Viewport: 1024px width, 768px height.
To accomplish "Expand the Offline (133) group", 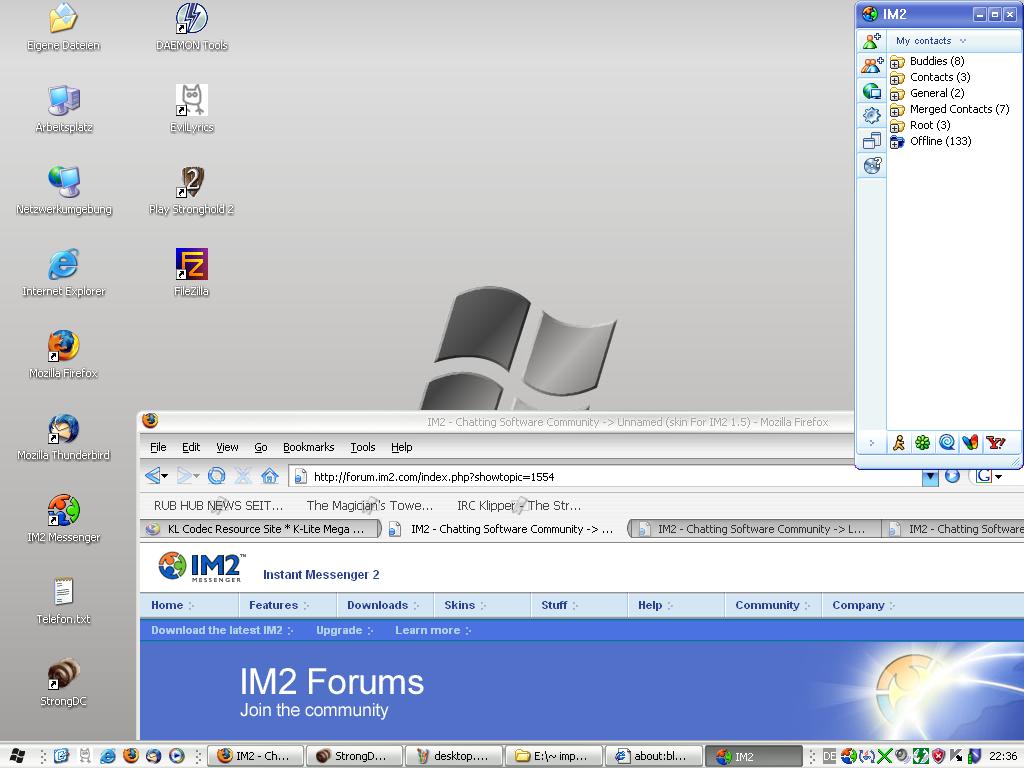I will (x=897, y=142).
